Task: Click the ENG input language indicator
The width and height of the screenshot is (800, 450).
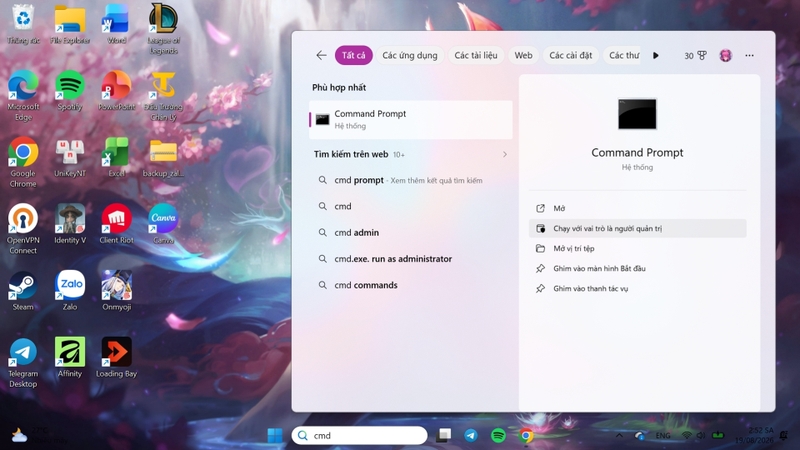Action: pyautogui.click(x=663, y=435)
